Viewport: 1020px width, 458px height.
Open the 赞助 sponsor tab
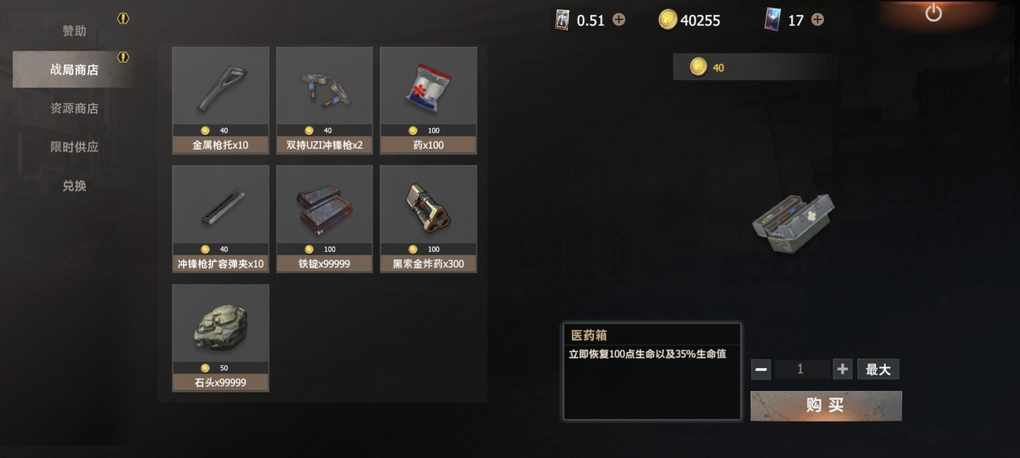(74, 31)
